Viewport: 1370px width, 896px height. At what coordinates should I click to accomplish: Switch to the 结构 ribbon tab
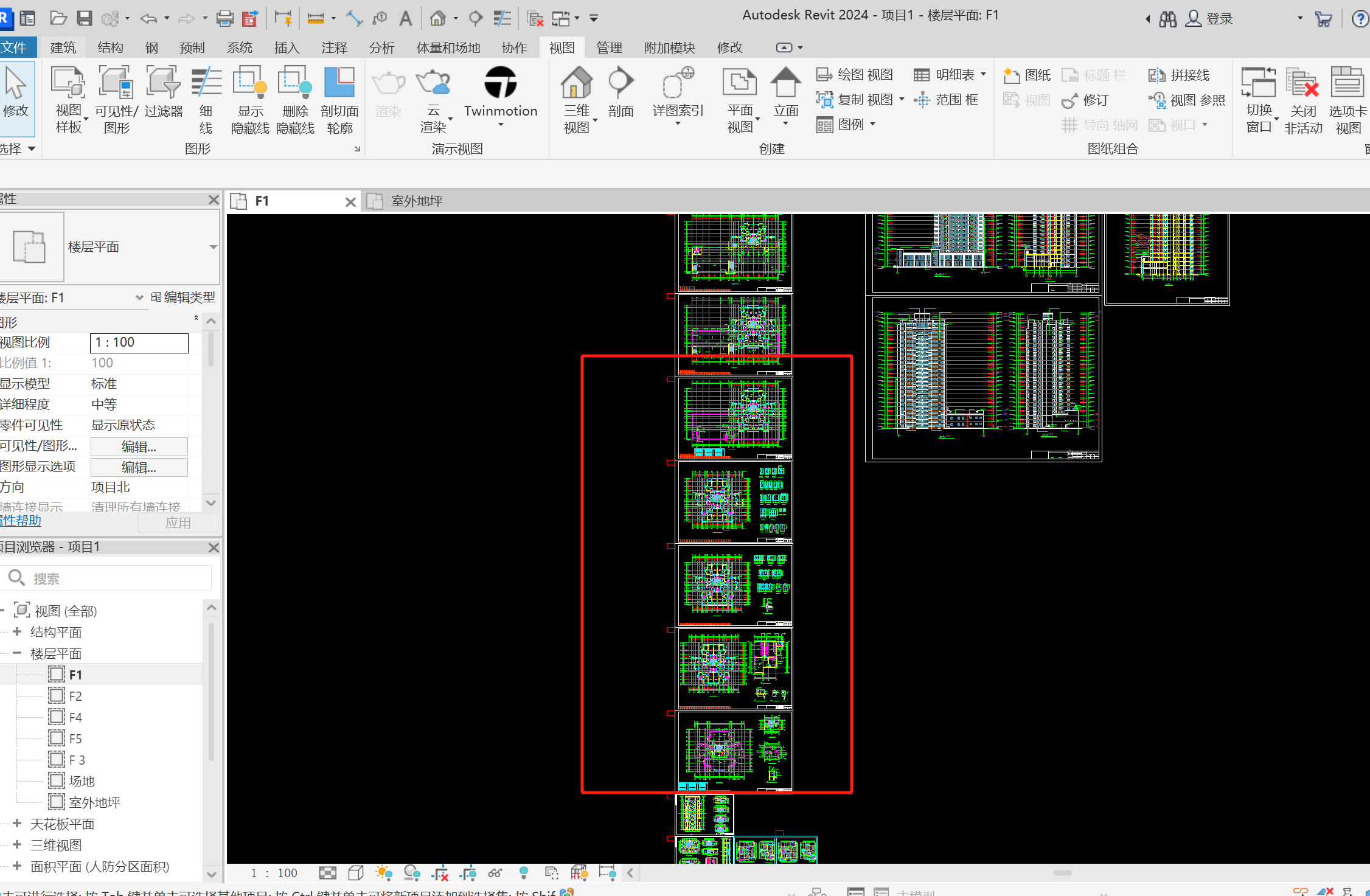110,47
